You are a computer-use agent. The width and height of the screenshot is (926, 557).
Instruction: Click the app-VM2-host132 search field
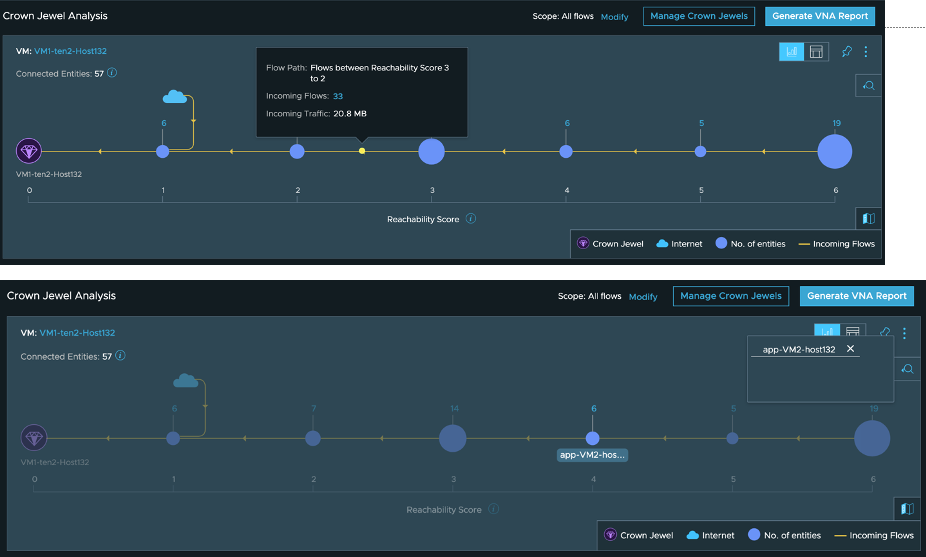point(798,349)
